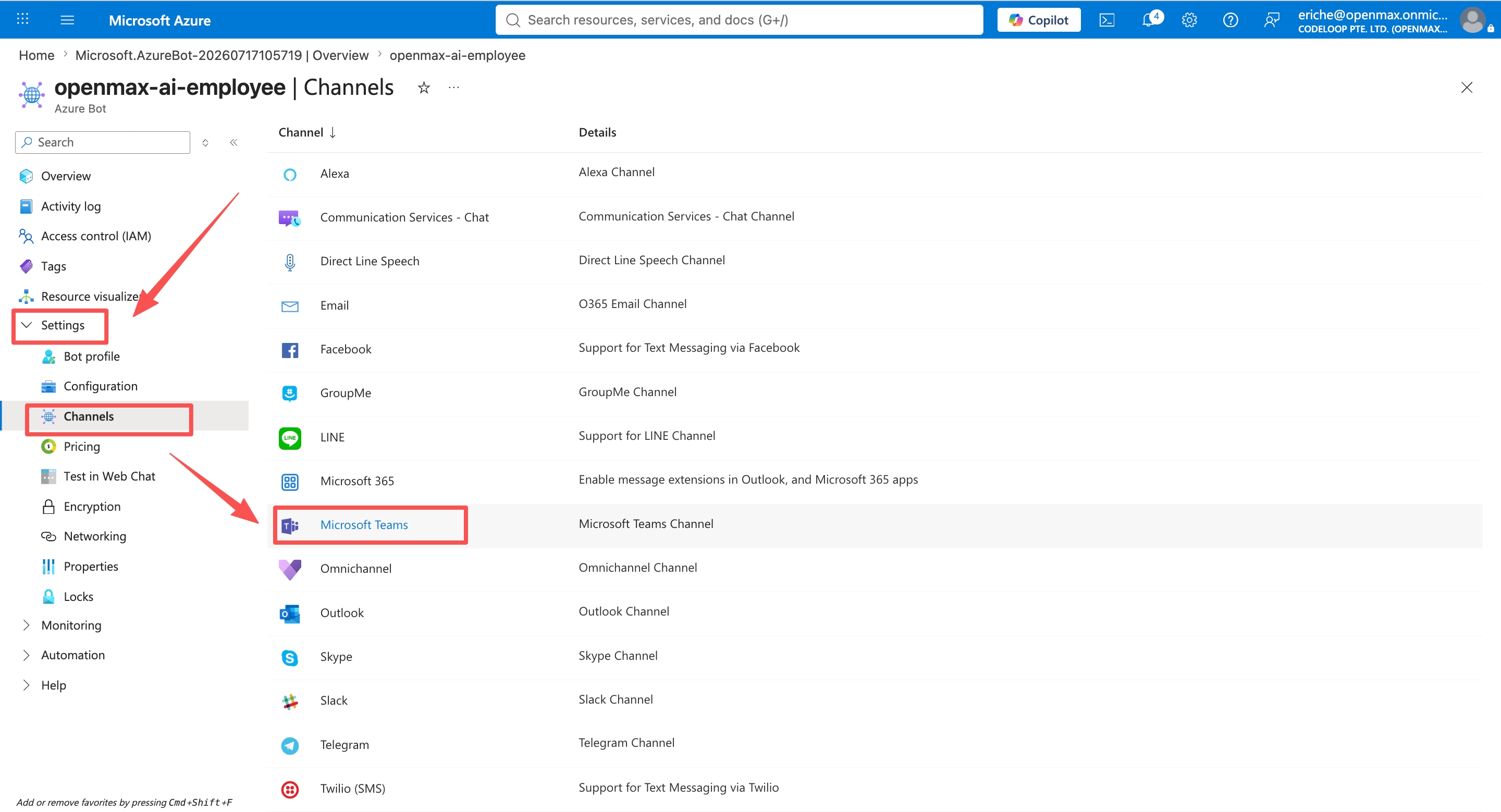
Task: Click the Microsoft 365 channel icon
Action: [290, 482]
